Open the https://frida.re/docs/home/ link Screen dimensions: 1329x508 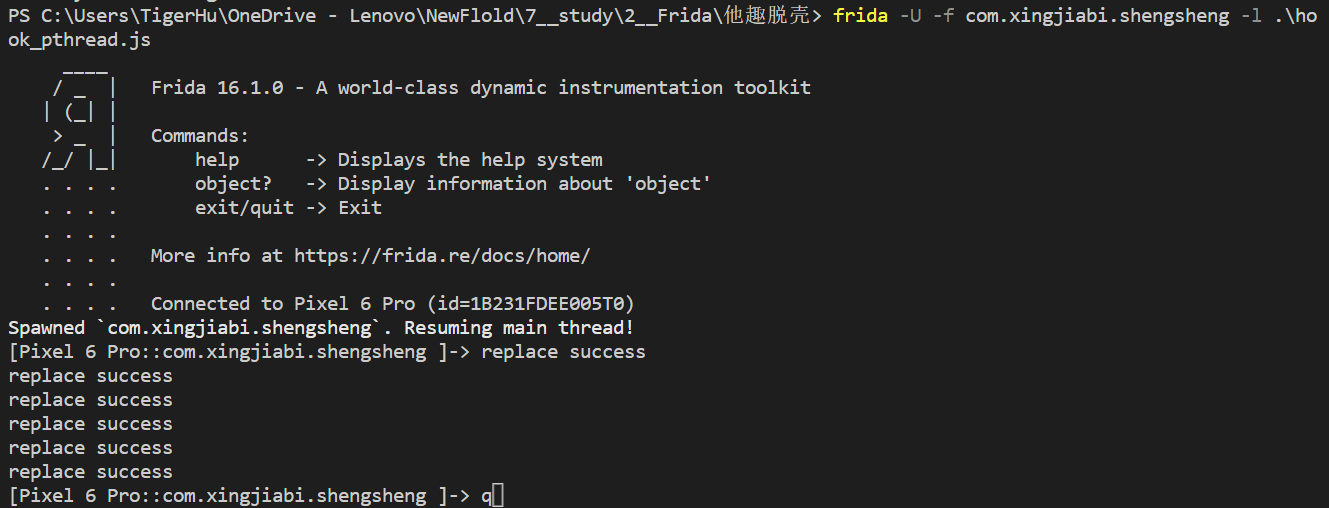tap(442, 256)
